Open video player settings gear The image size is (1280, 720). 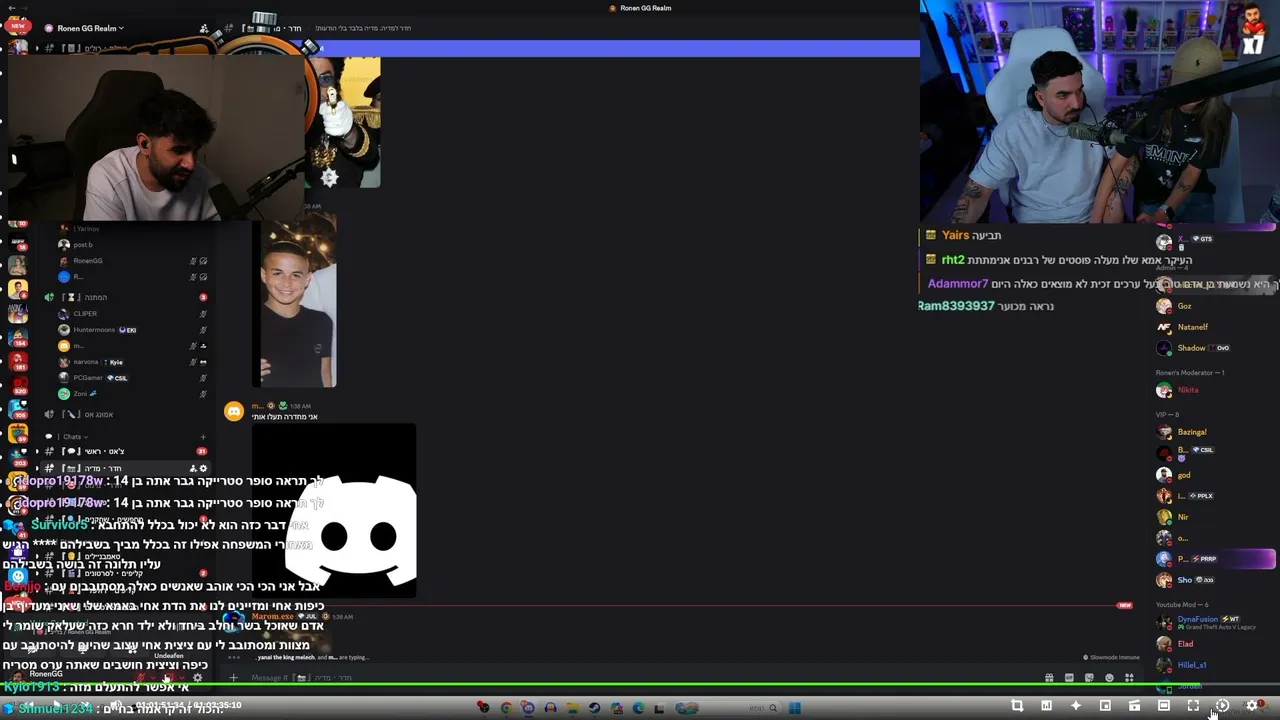point(1251,706)
